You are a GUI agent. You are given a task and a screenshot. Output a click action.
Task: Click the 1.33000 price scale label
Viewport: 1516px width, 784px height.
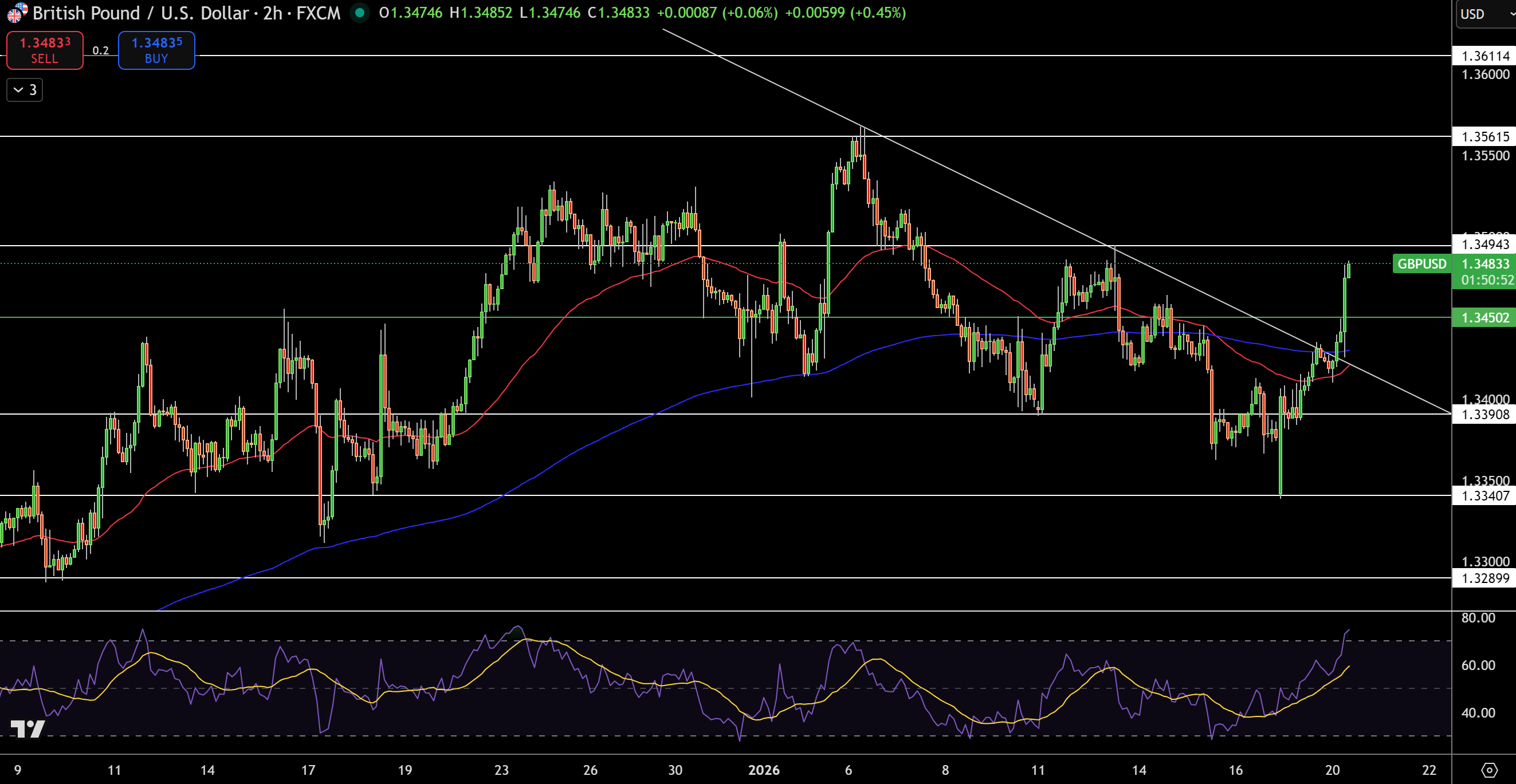click(x=1486, y=561)
